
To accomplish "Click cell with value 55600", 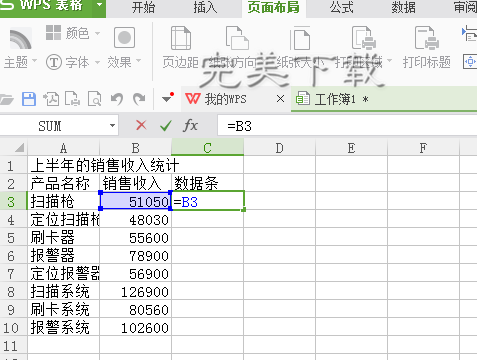I will click(x=136, y=237).
